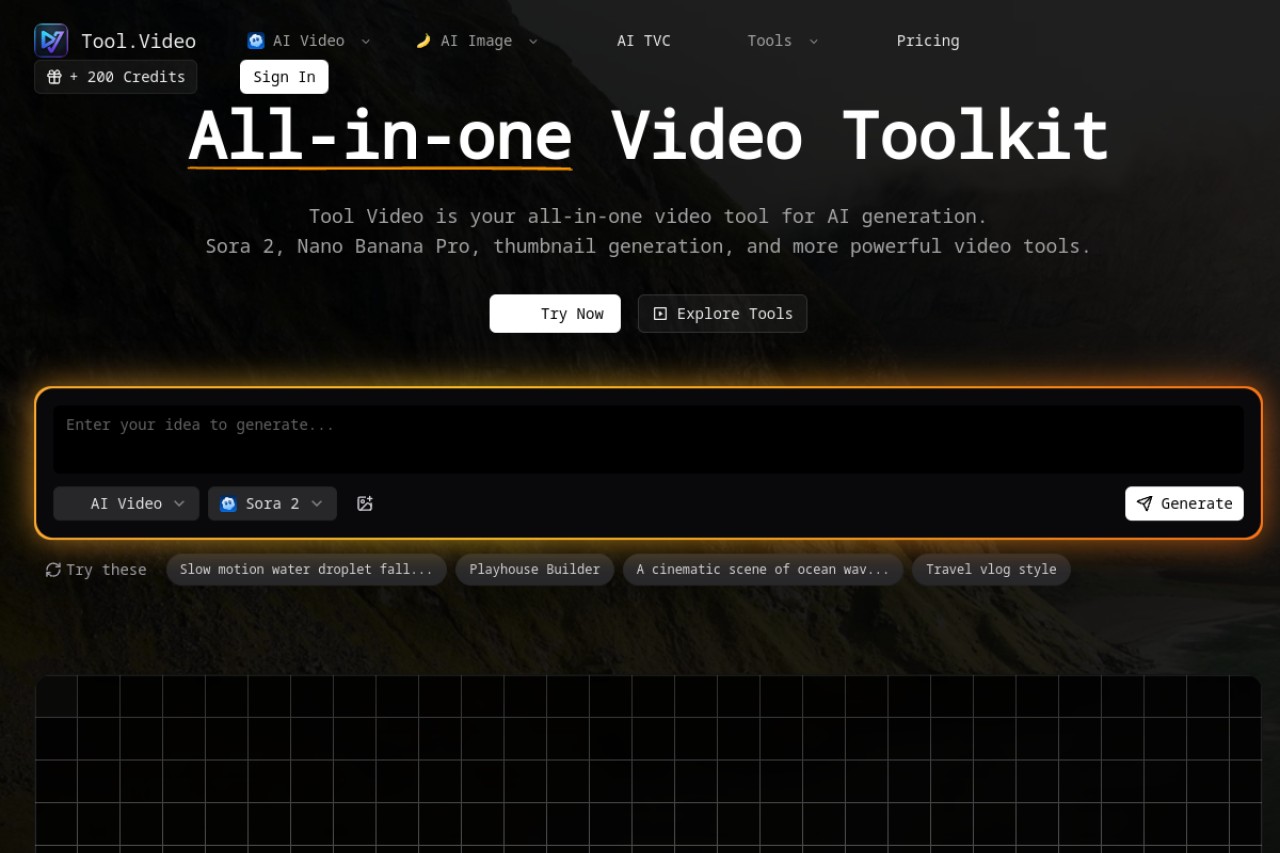The width and height of the screenshot is (1280, 853).
Task: Go to the Pricing page
Action: [x=928, y=41]
